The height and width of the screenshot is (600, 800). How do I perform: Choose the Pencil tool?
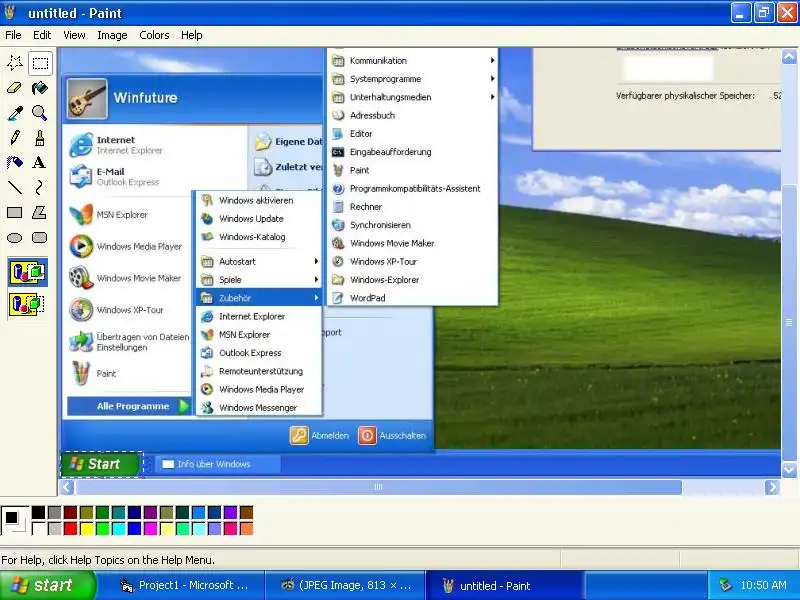click(x=15, y=138)
